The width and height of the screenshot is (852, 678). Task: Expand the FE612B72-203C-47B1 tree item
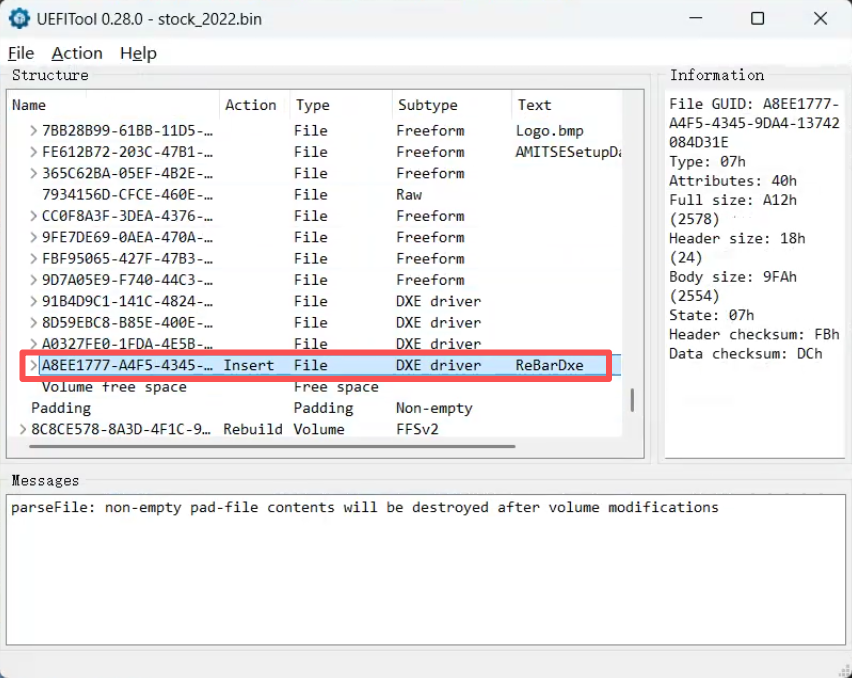click(x=34, y=152)
